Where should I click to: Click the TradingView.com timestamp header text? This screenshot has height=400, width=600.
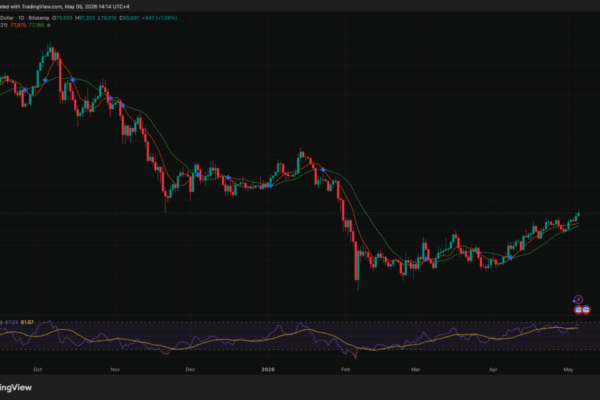coord(65,7)
